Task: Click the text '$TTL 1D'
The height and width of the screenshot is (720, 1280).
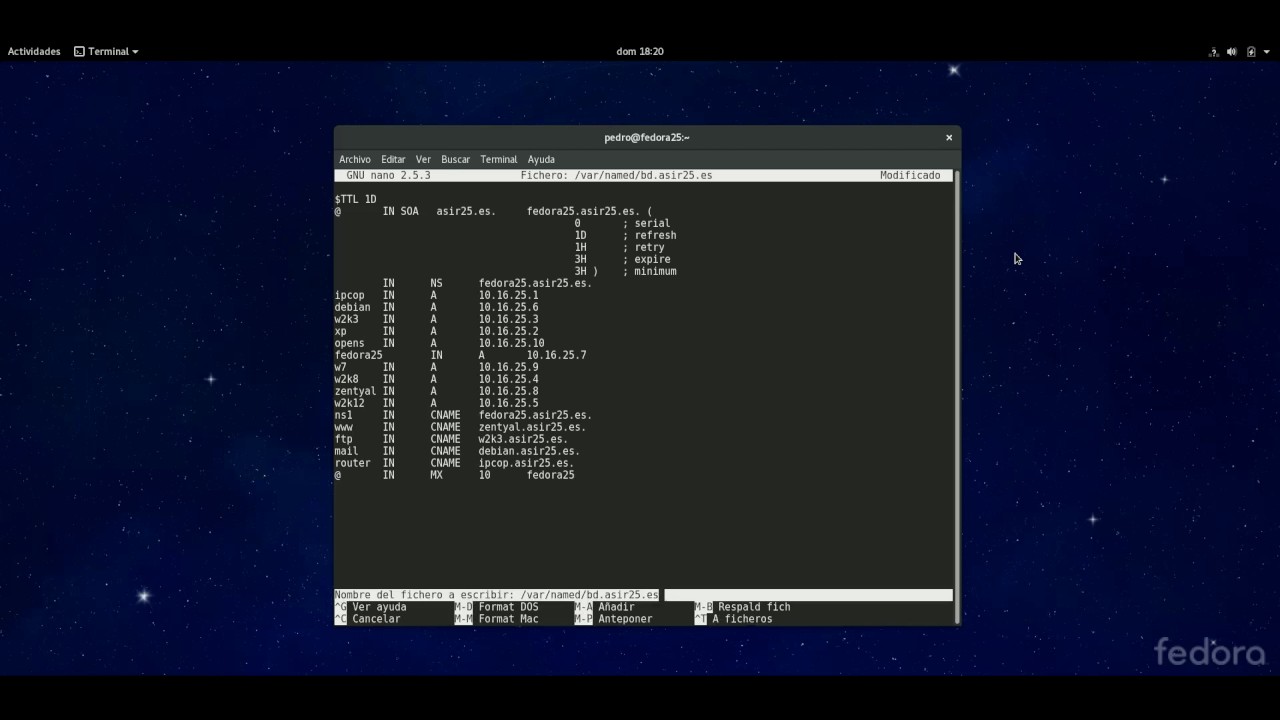Action: (356, 199)
